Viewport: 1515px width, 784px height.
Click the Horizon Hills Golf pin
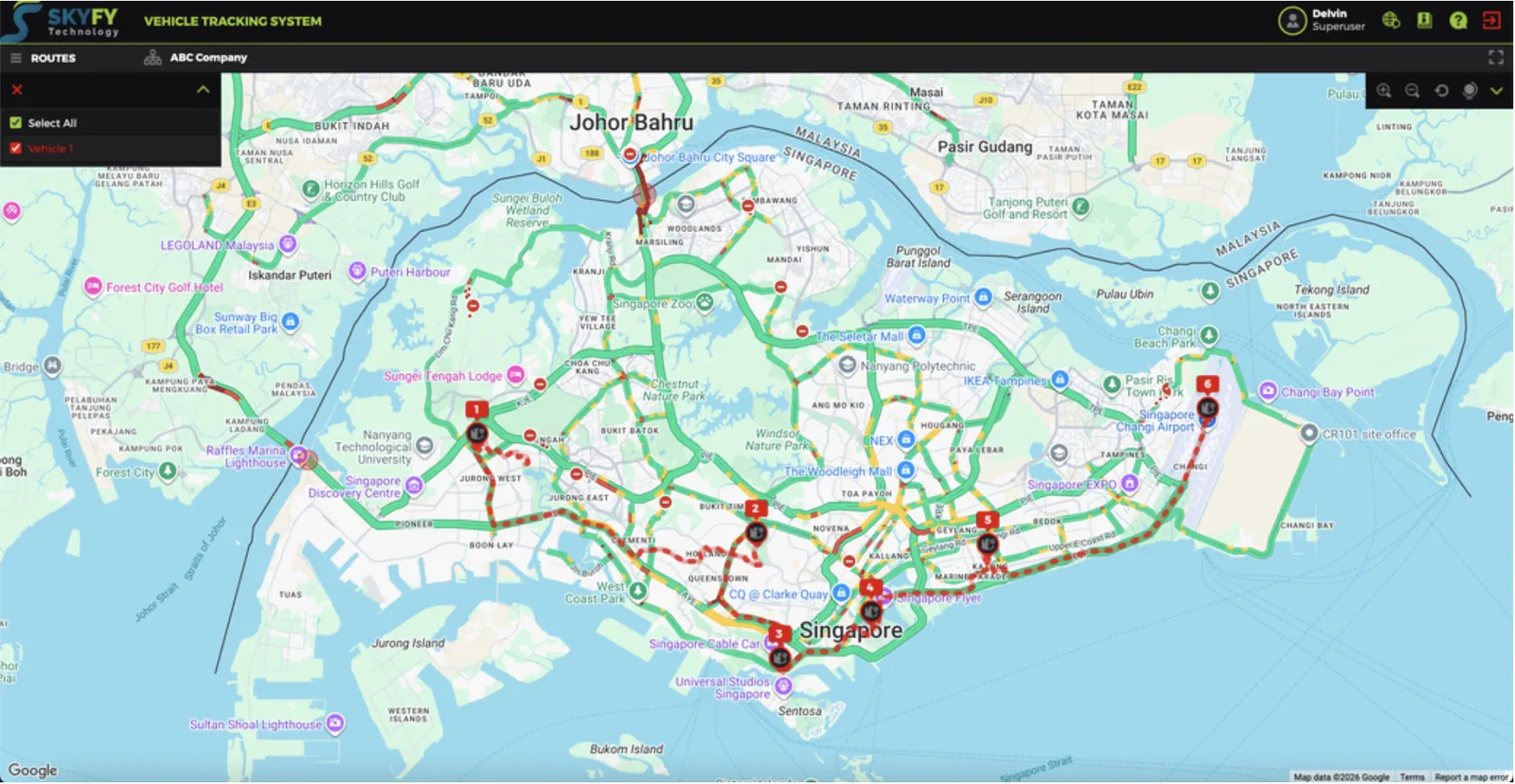pos(311,189)
